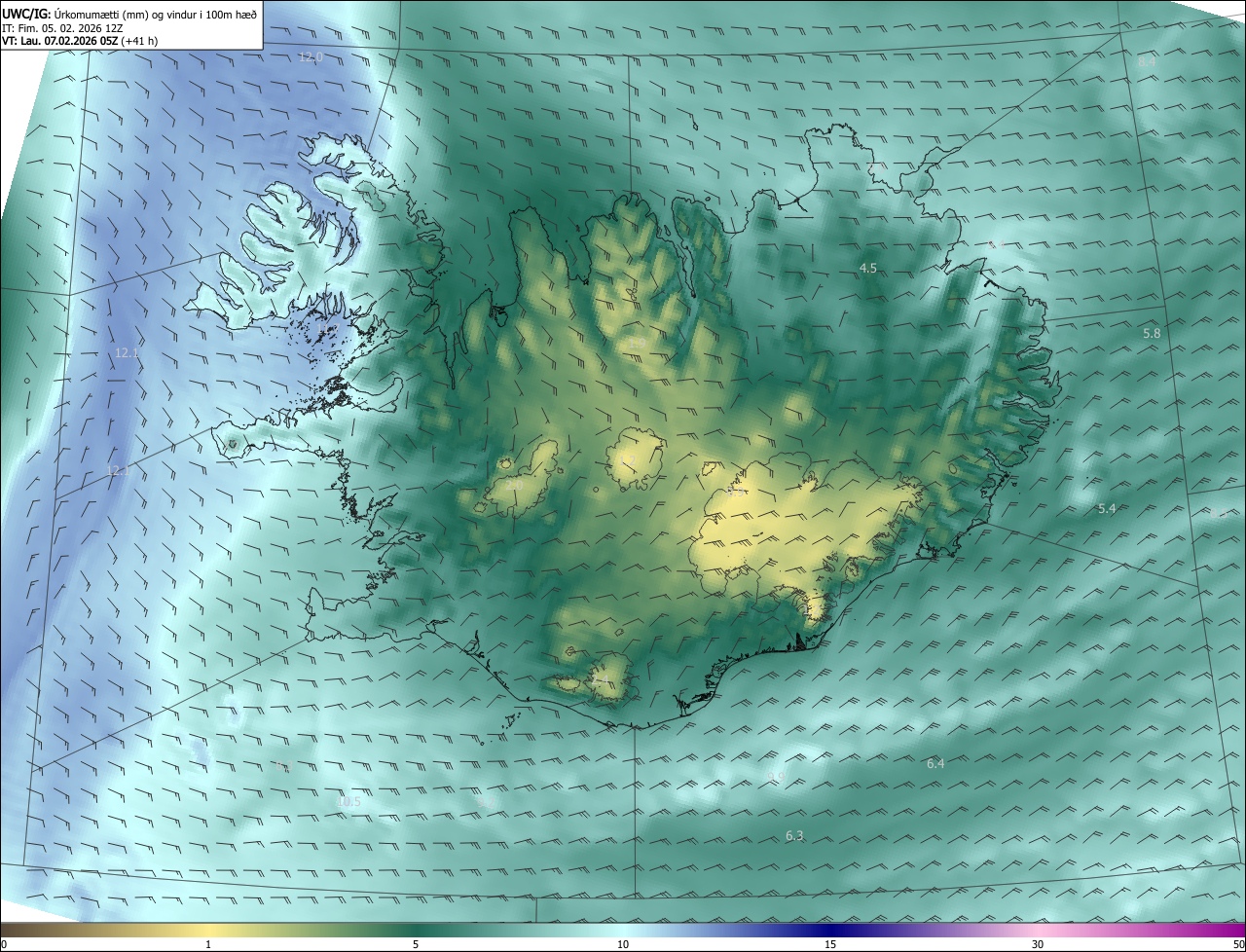Click the 50 tick label on the color scale
The width and height of the screenshot is (1246, 952).
click(x=1238, y=944)
